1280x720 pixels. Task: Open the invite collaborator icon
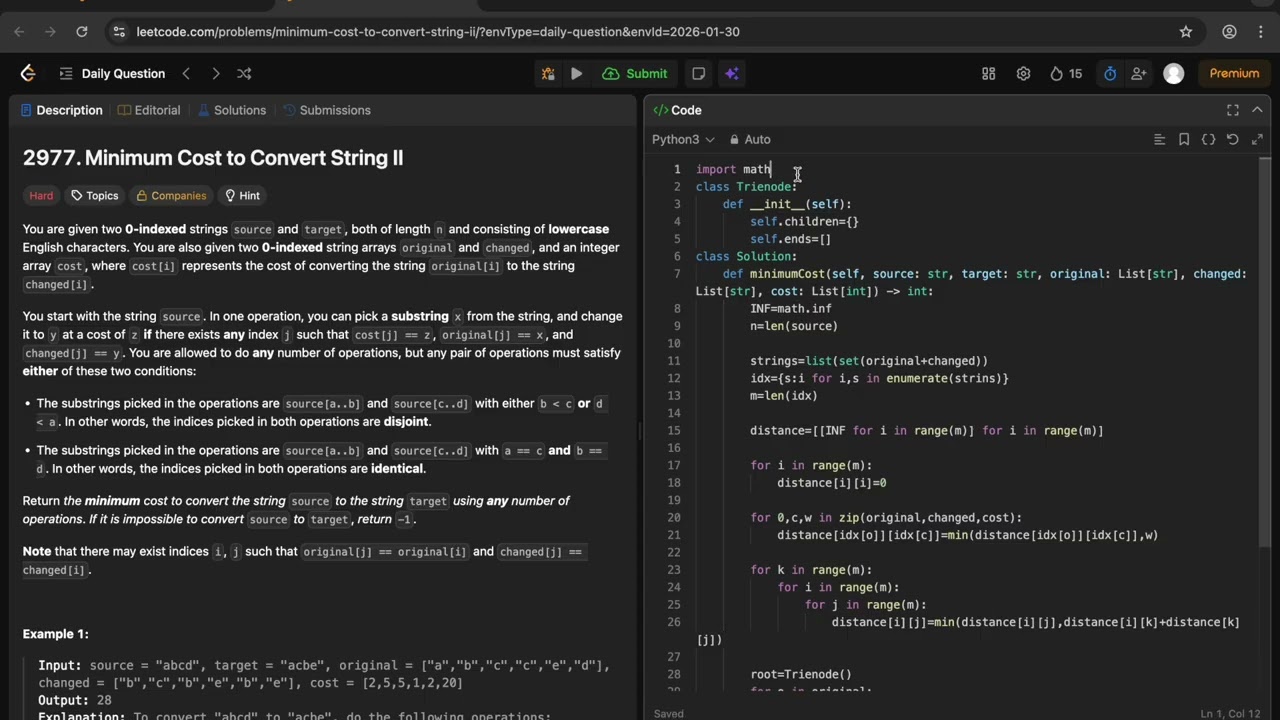(1139, 73)
